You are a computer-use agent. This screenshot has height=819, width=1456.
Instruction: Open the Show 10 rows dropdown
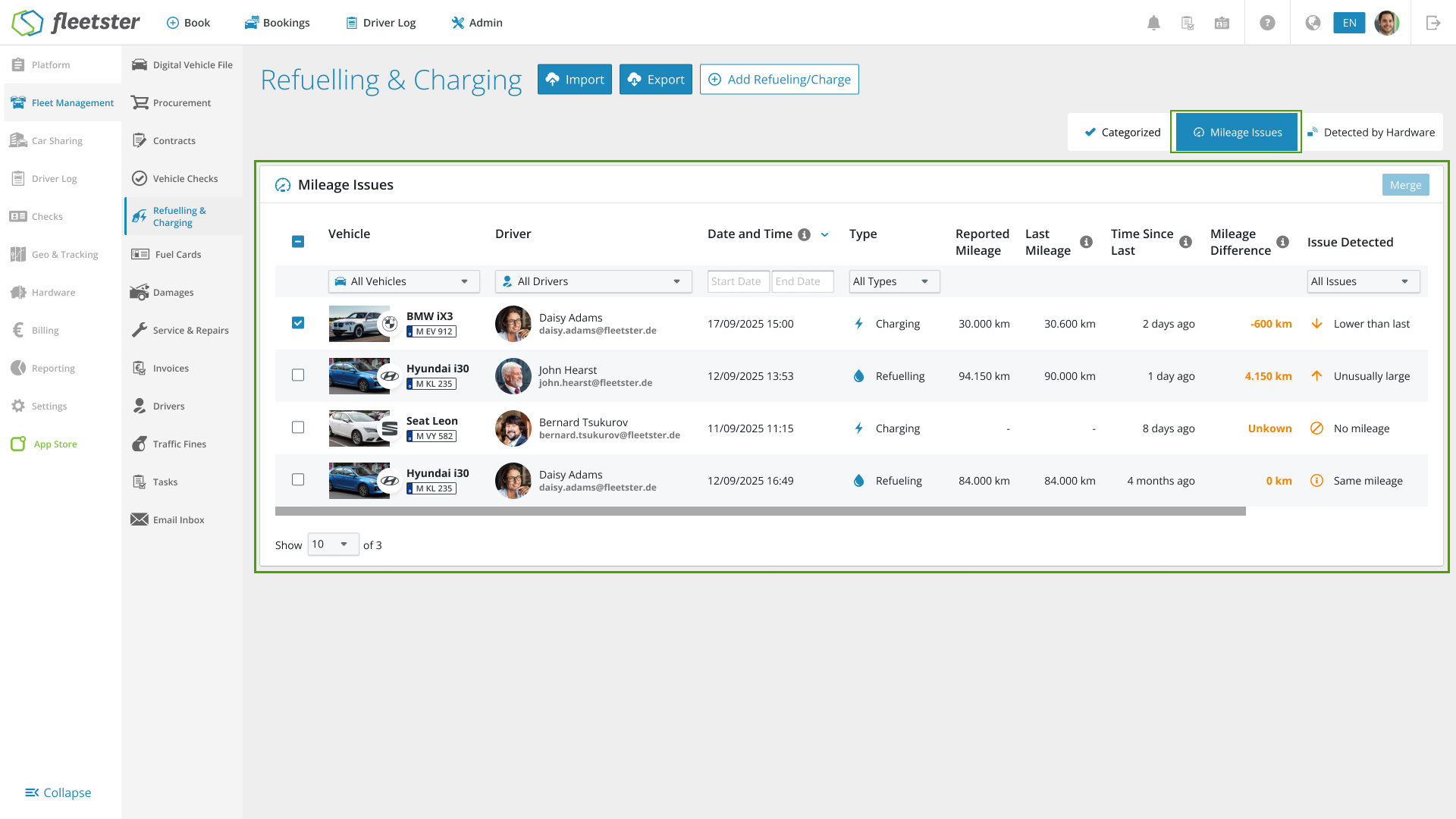[x=333, y=544]
